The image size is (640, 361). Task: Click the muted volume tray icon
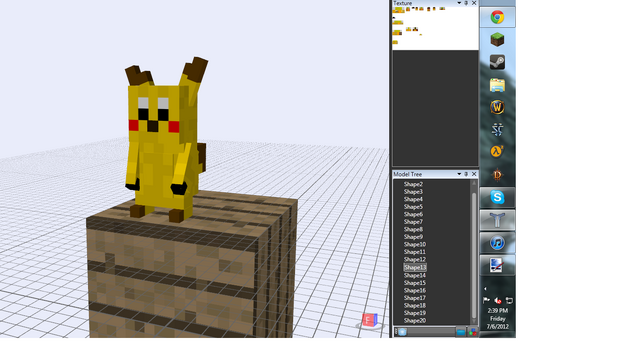498,301
